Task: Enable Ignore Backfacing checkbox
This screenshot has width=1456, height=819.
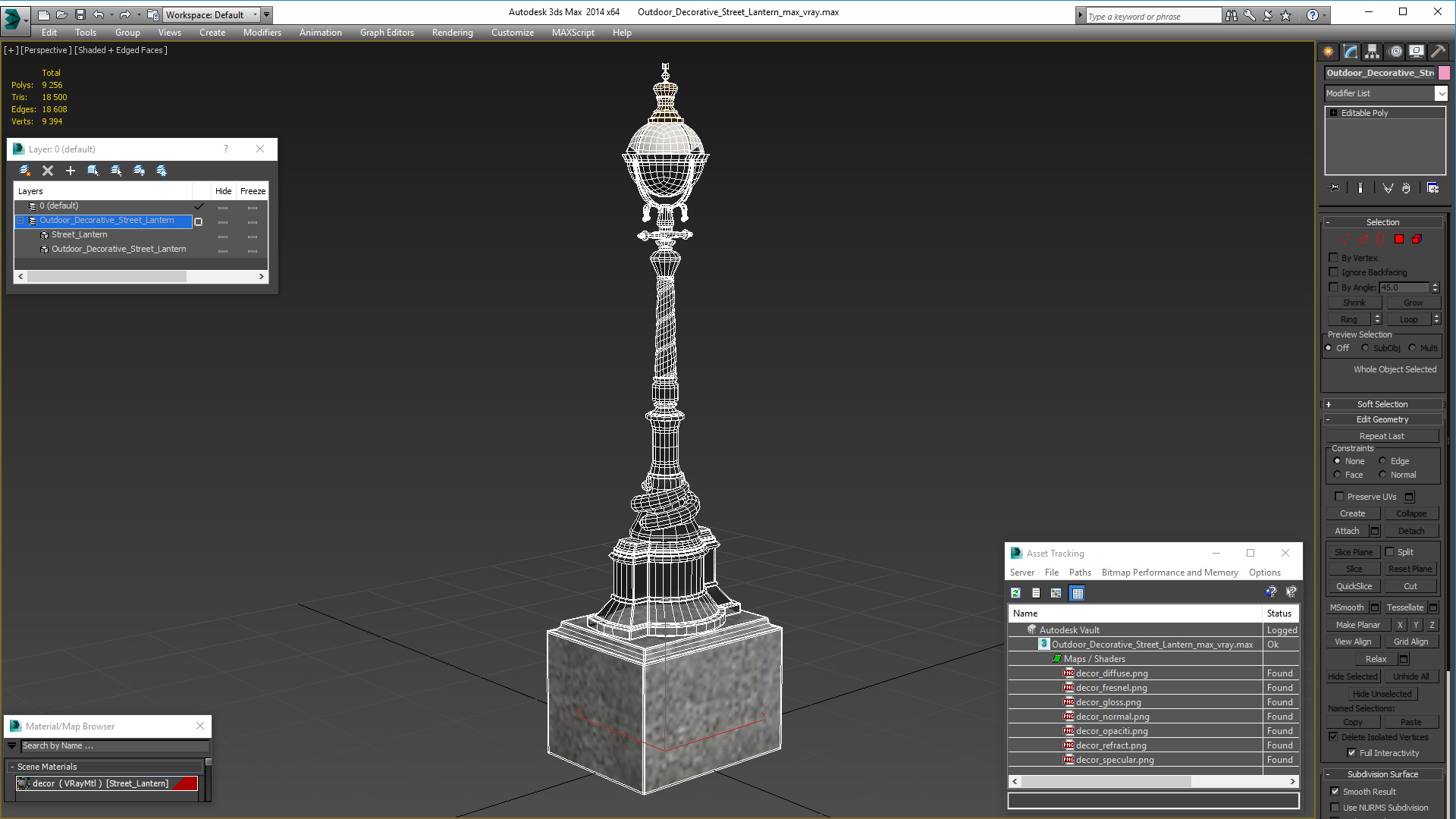Action: (x=1333, y=272)
